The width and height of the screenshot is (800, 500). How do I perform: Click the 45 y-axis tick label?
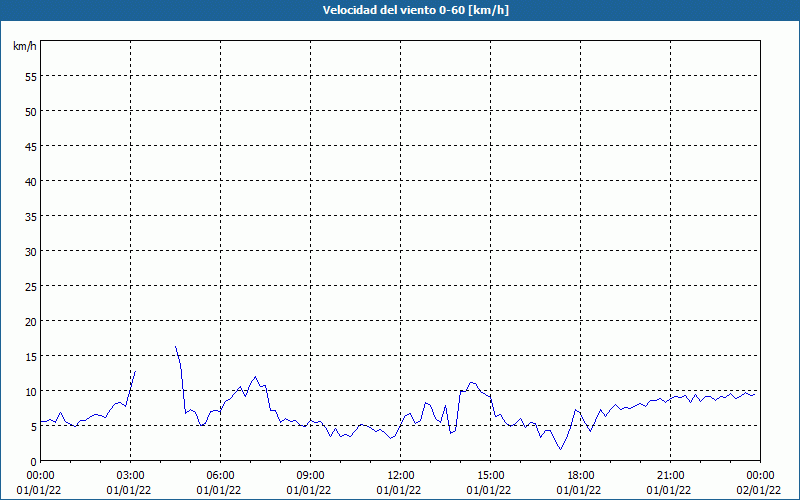coord(31,147)
